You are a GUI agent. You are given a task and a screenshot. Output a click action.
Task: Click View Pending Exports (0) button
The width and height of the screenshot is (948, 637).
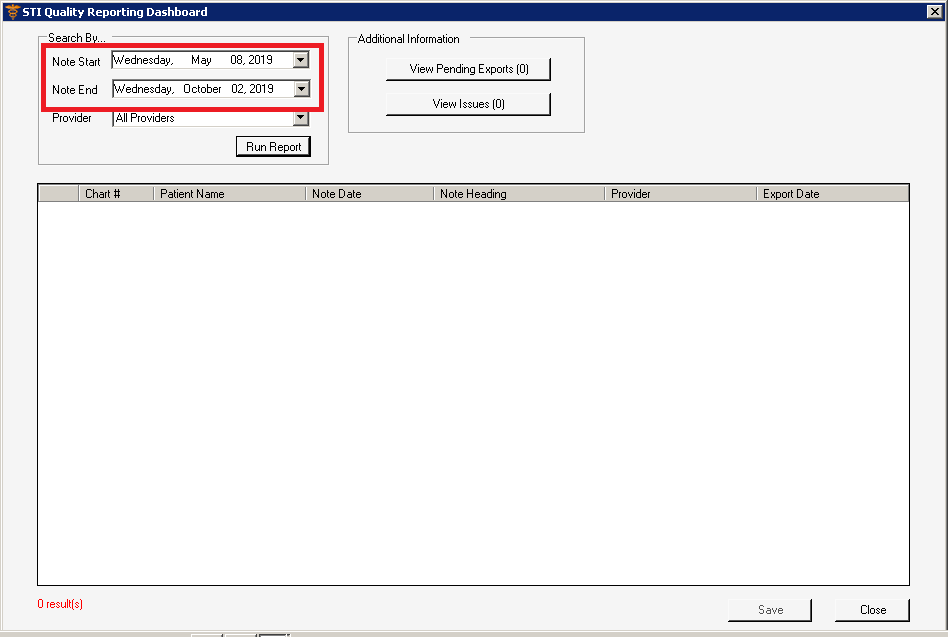tap(469, 69)
